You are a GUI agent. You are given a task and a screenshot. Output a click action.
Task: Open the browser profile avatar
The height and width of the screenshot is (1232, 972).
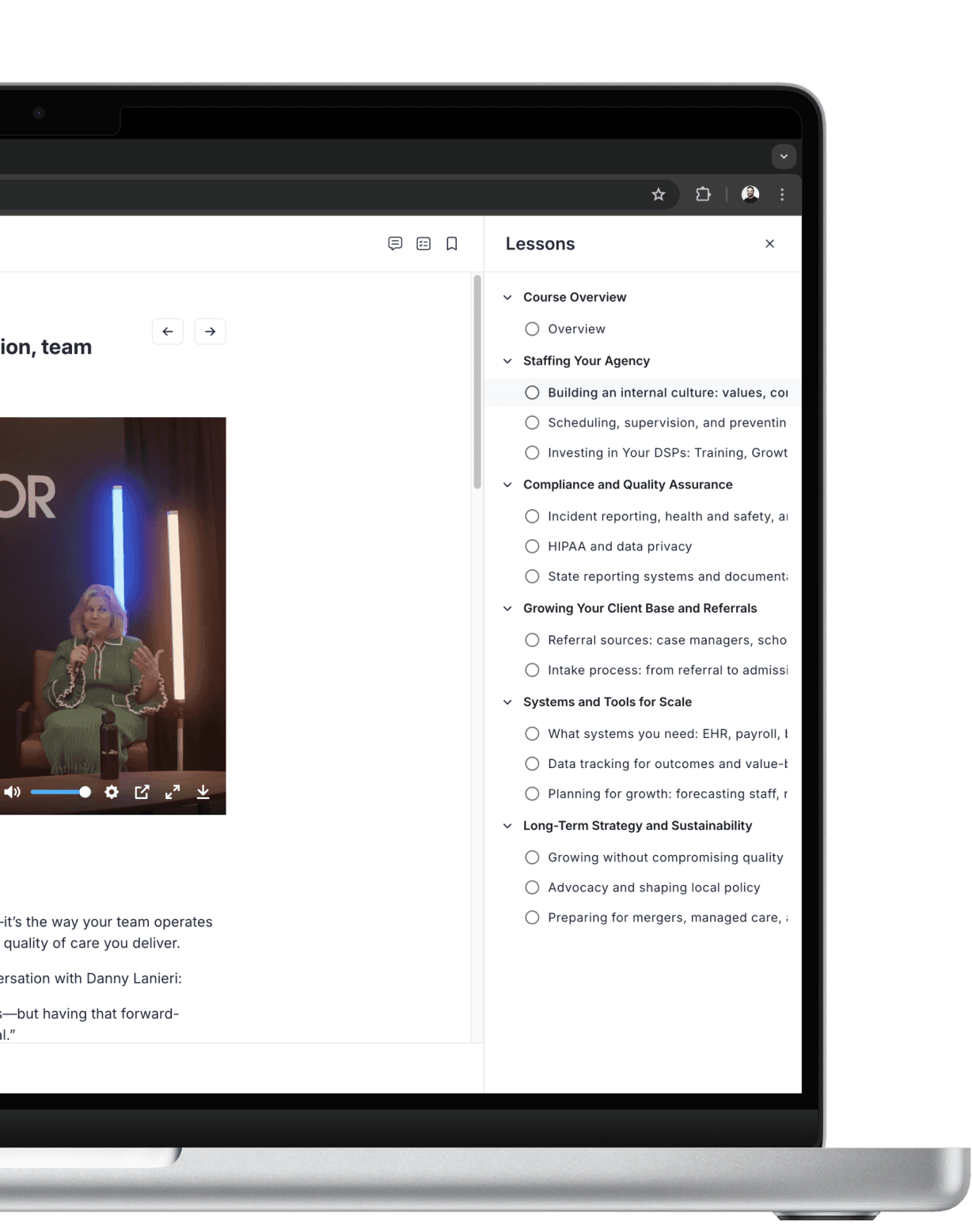[x=750, y=195]
